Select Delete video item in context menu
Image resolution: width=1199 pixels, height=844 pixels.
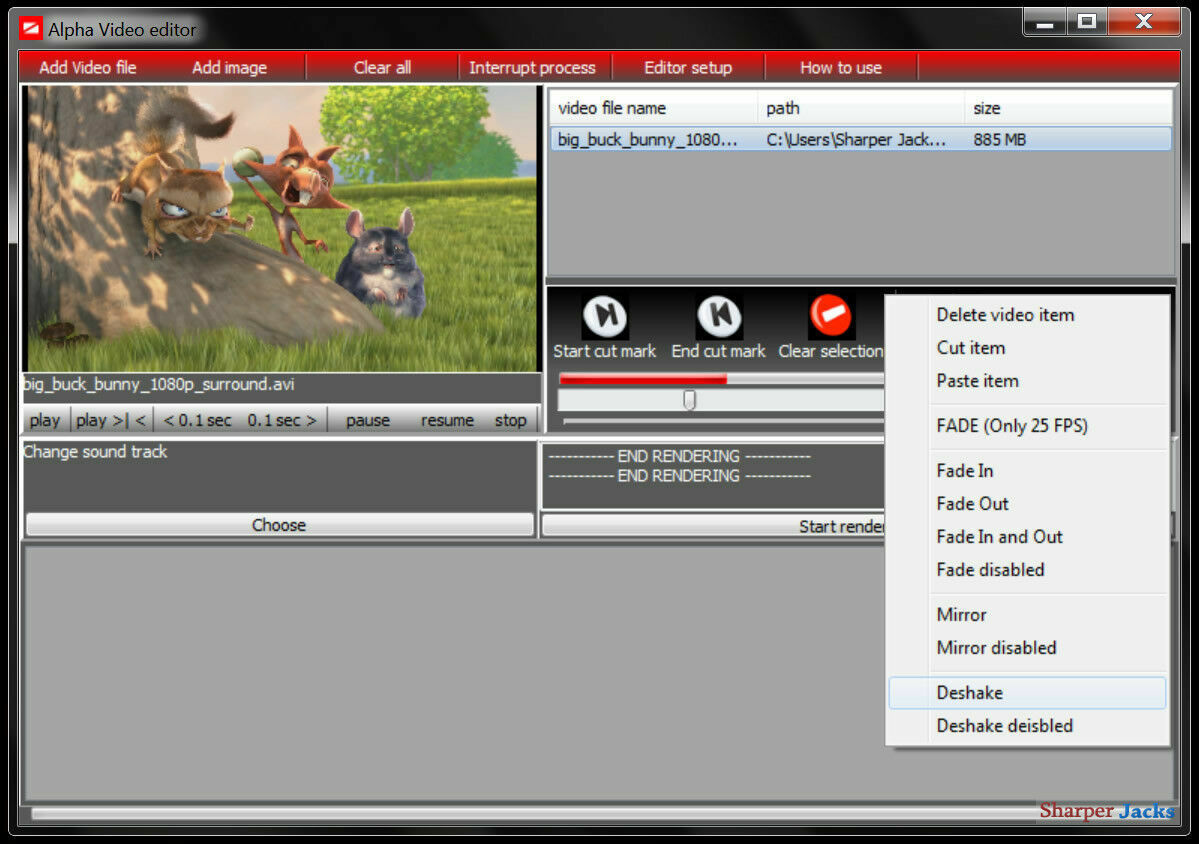click(x=1027, y=314)
